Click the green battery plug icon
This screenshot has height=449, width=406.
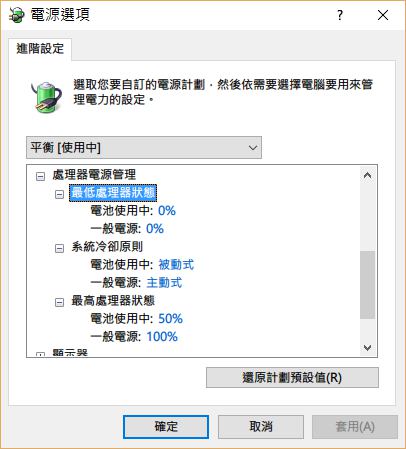[47, 97]
